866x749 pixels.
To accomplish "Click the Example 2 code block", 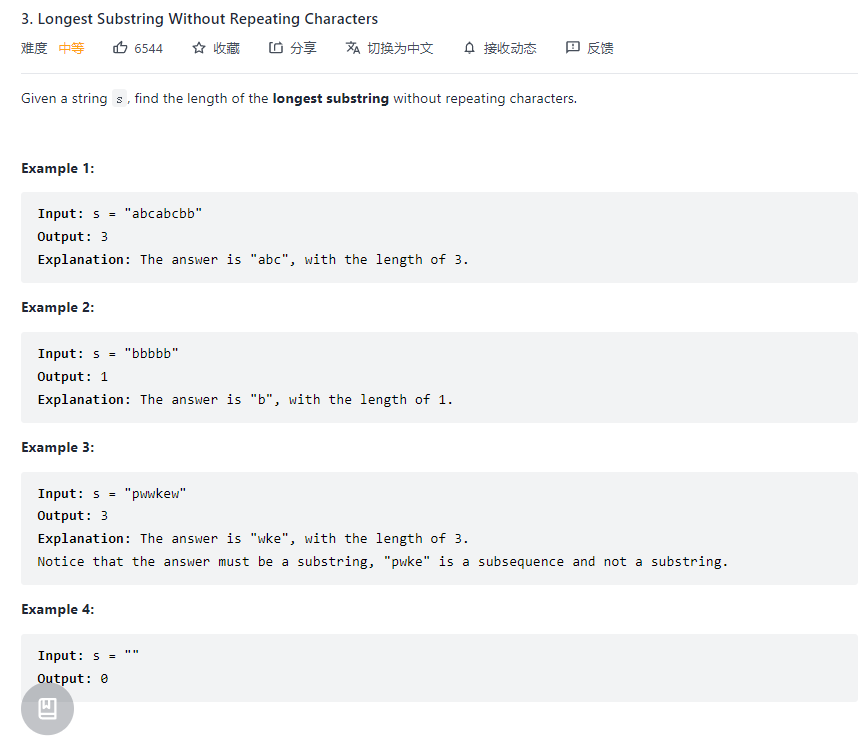I will pyautogui.click(x=439, y=377).
